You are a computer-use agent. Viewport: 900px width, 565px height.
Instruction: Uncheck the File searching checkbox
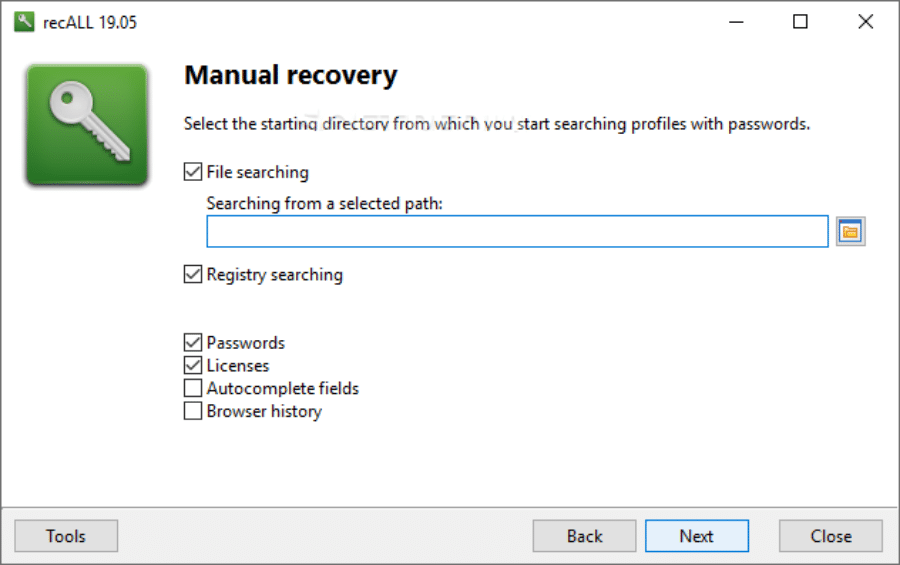[x=193, y=172]
